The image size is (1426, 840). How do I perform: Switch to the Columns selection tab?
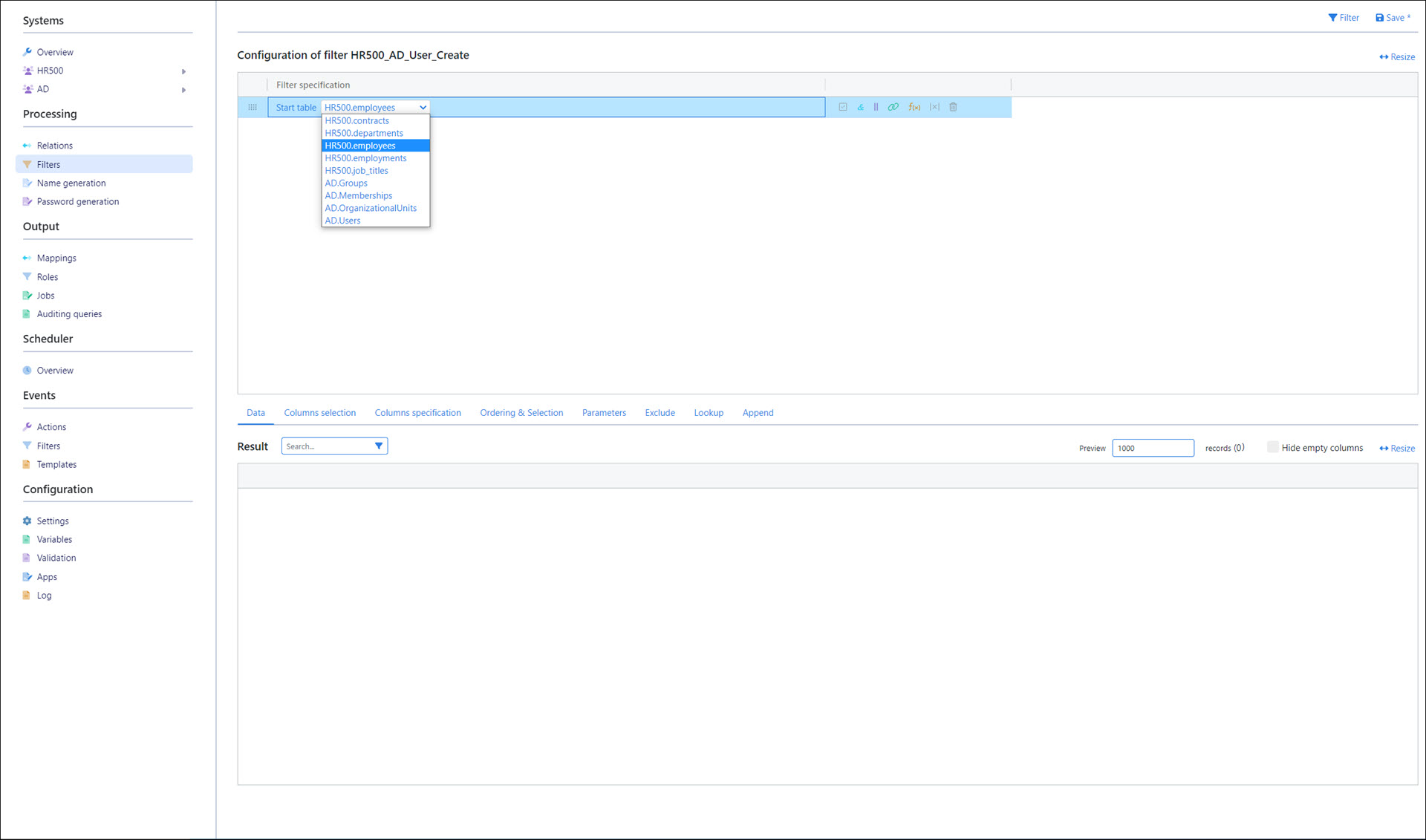[319, 413]
